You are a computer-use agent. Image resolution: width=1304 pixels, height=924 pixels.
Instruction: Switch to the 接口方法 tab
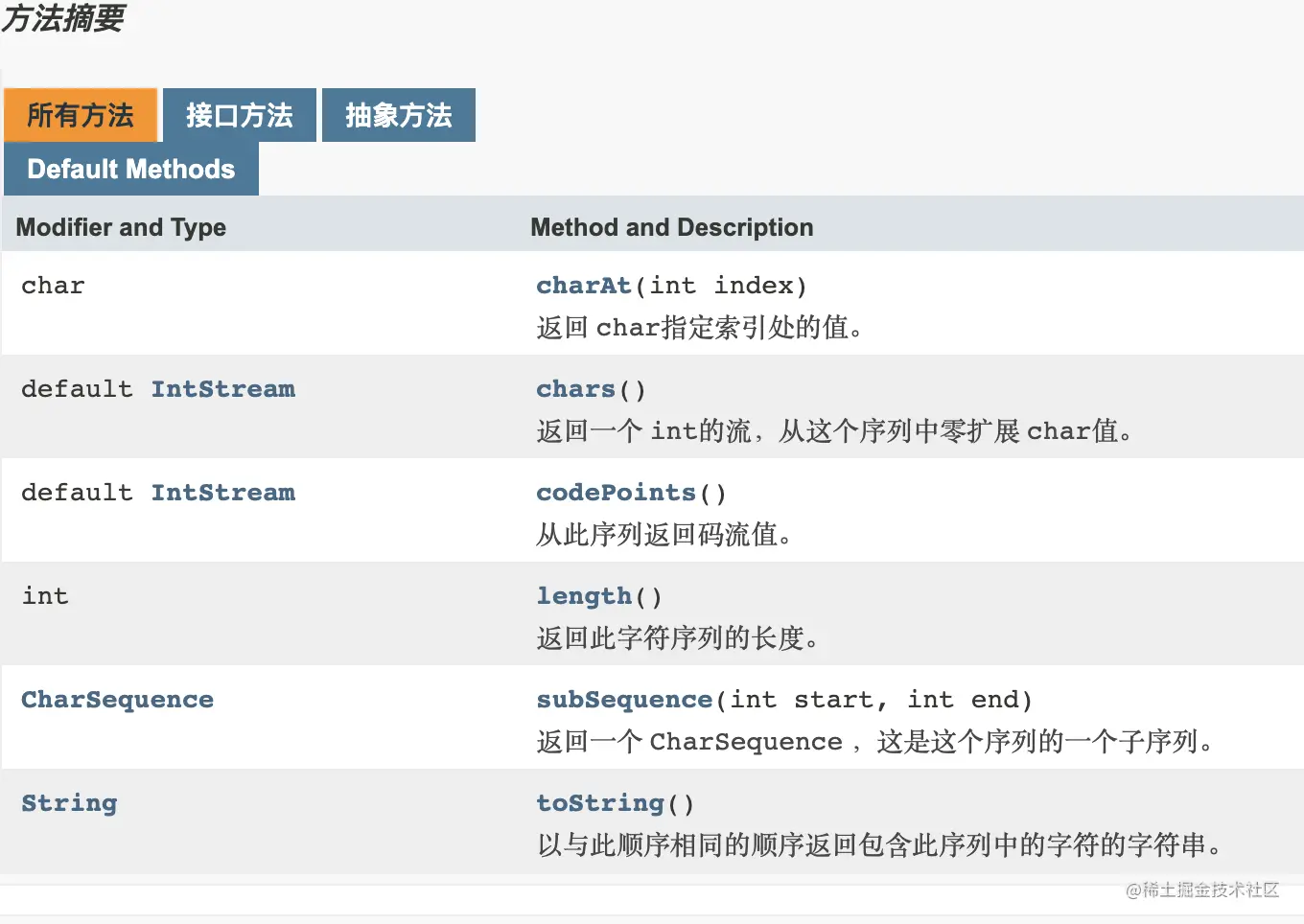click(x=240, y=115)
